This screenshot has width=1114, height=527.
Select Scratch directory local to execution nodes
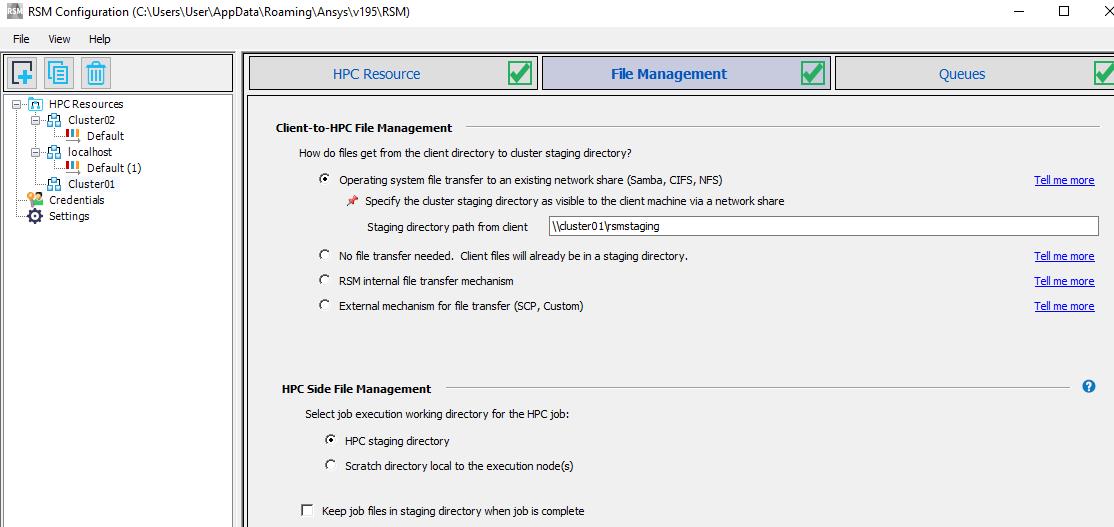(x=330, y=464)
